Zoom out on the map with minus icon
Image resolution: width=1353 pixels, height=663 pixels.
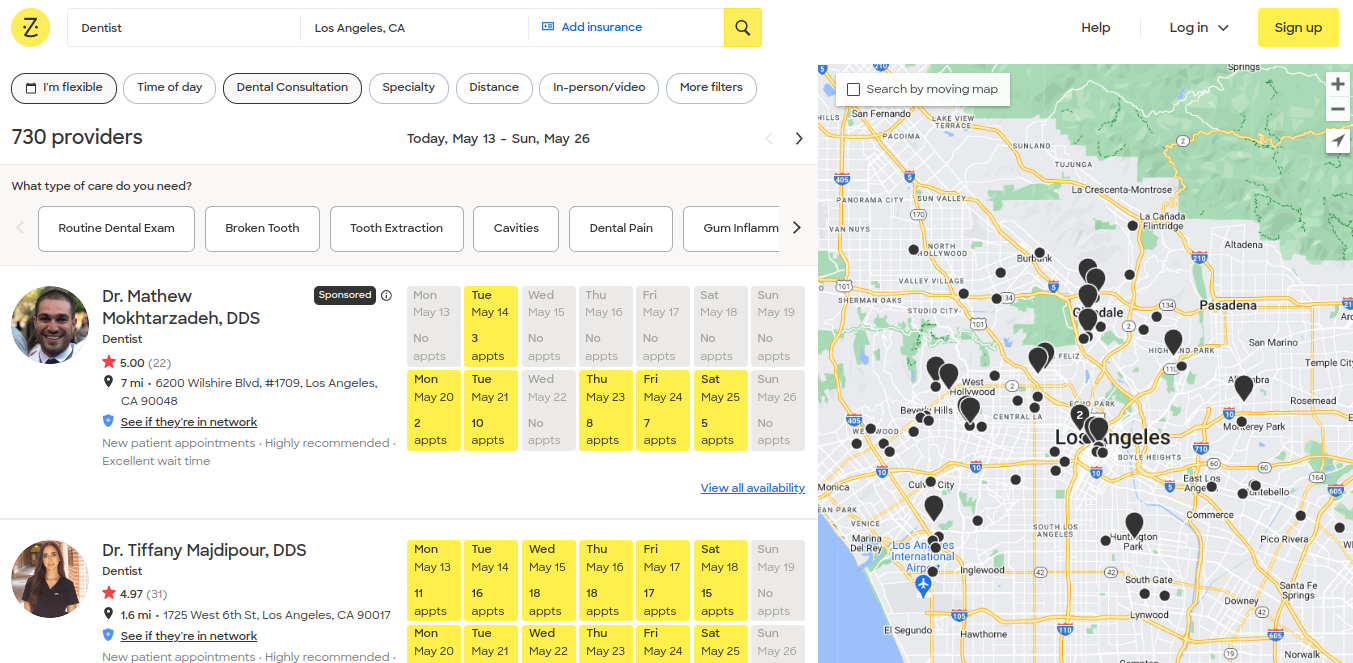click(x=1338, y=107)
